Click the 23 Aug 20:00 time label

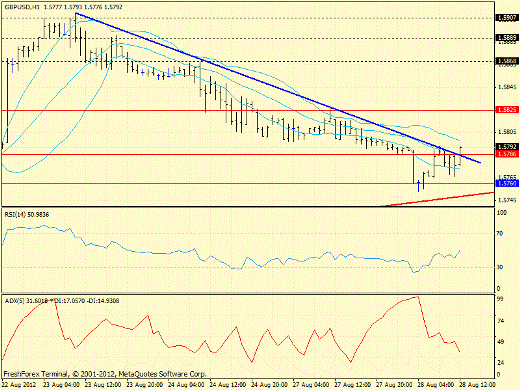tap(145, 385)
